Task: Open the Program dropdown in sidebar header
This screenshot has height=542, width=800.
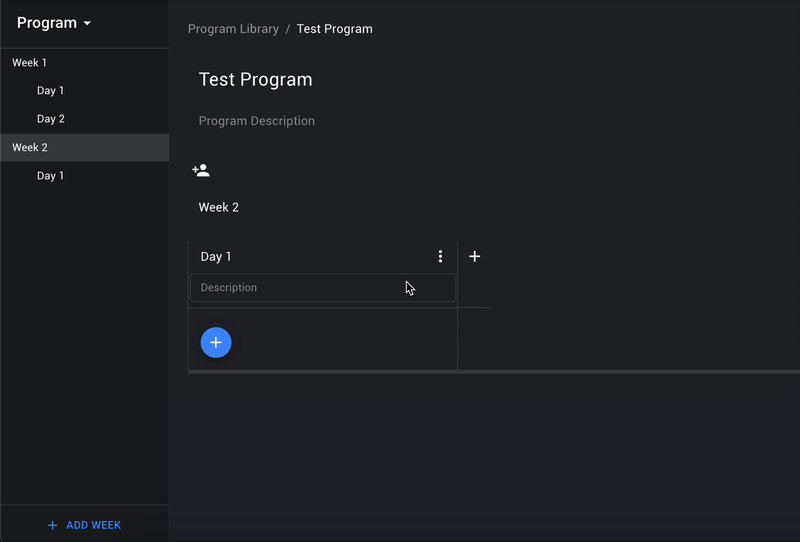Action: [54, 23]
